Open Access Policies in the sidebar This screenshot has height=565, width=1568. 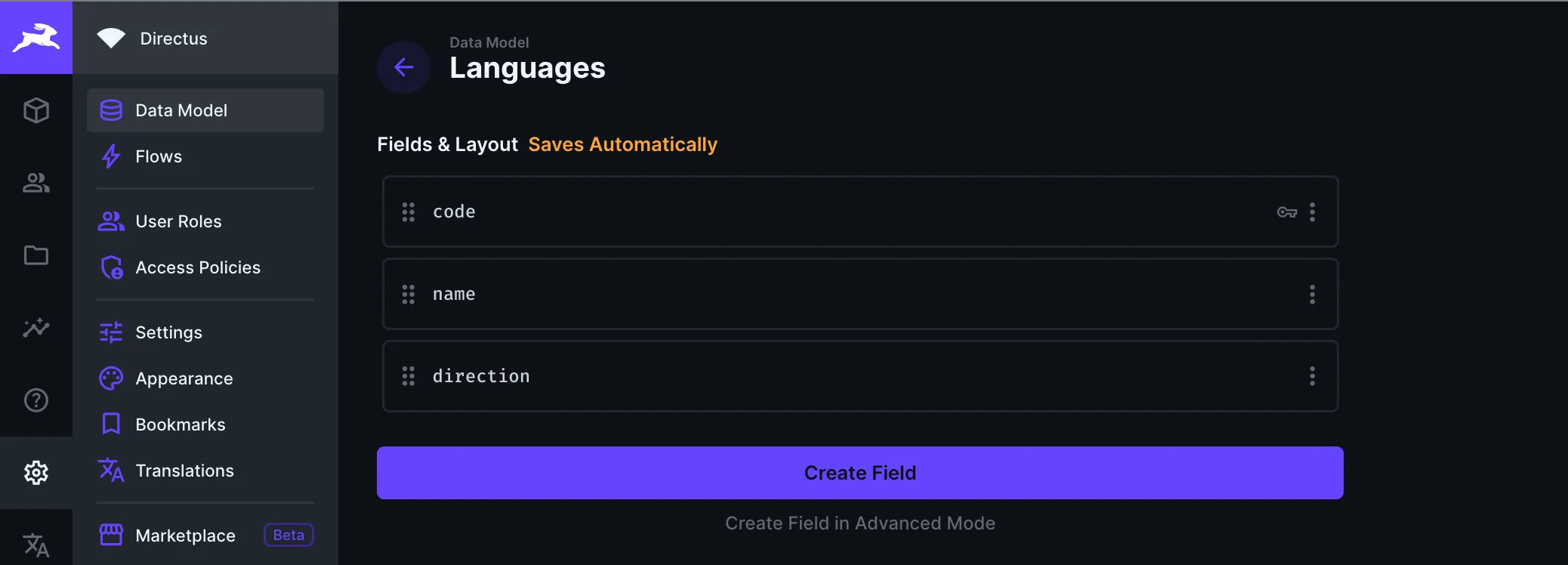197,267
